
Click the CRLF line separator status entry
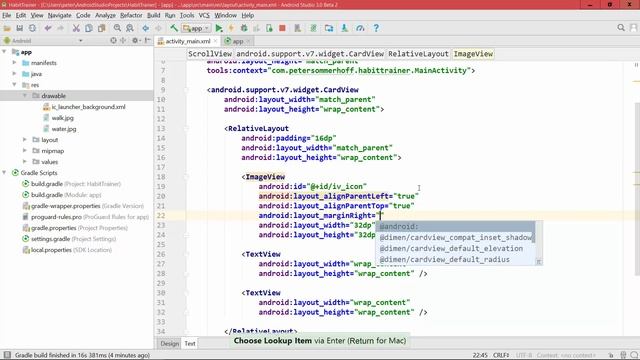(x=501, y=355)
